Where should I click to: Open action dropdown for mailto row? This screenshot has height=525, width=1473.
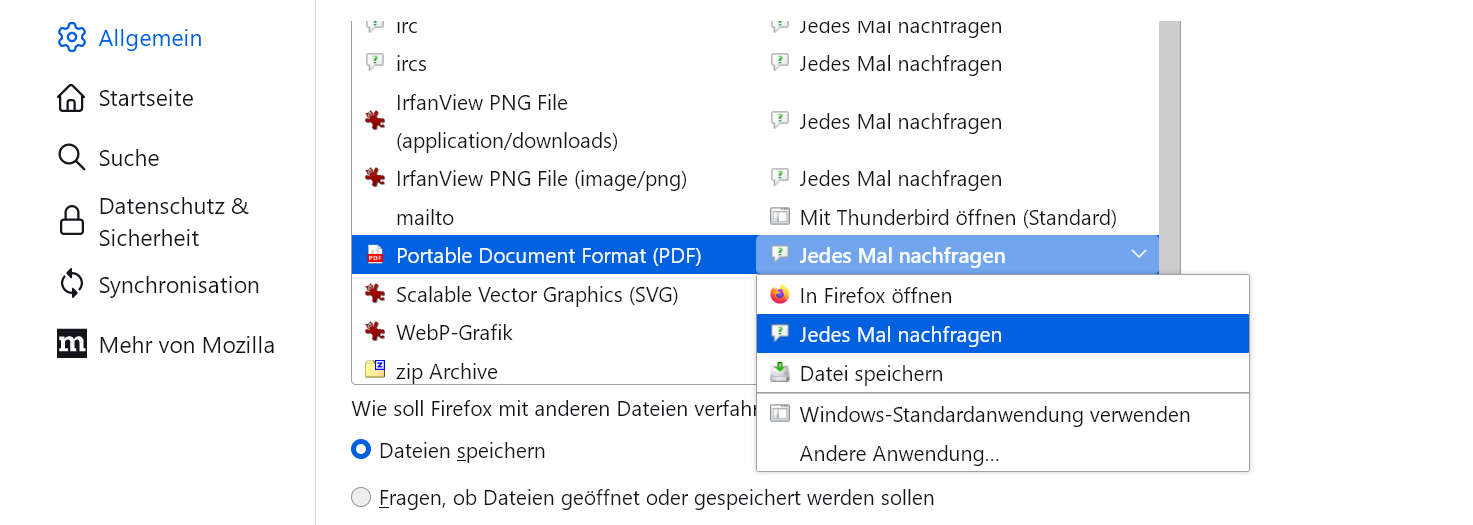[x=957, y=217]
